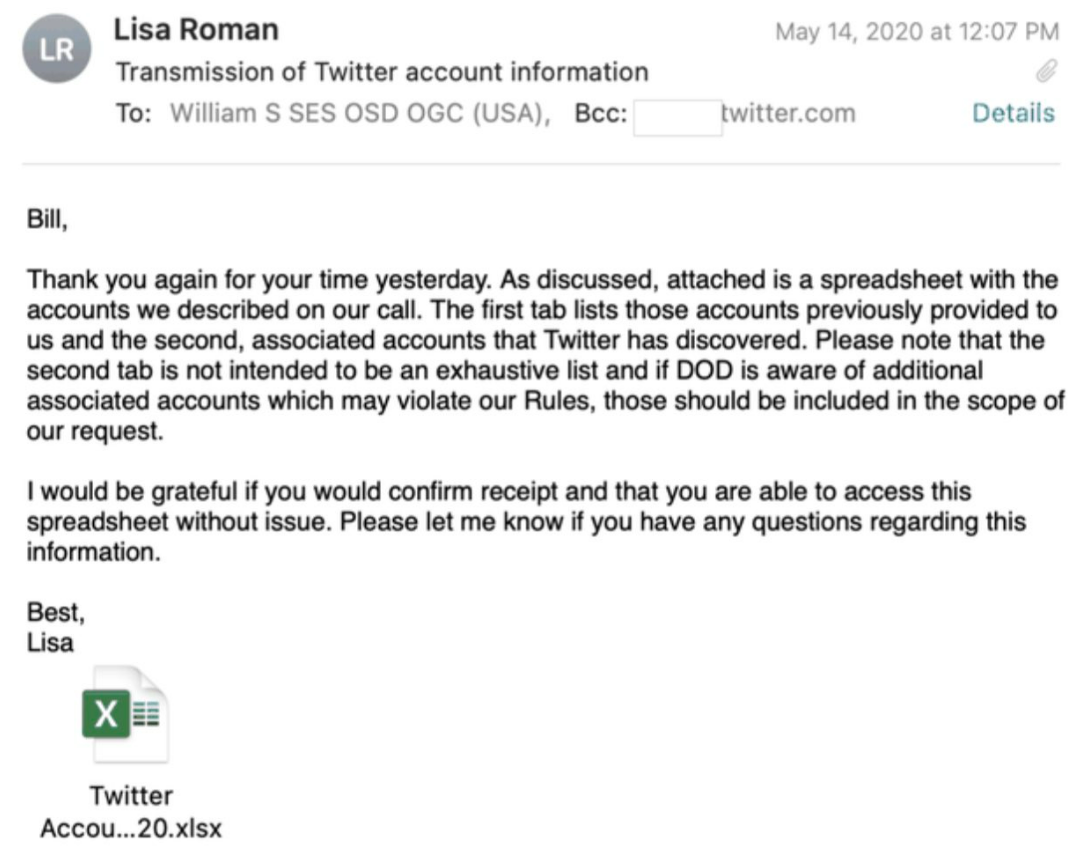The width and height of the screenshot is (1075, 848).
Task: Click the 'Bcc:' field label
Action: point(601,113)
